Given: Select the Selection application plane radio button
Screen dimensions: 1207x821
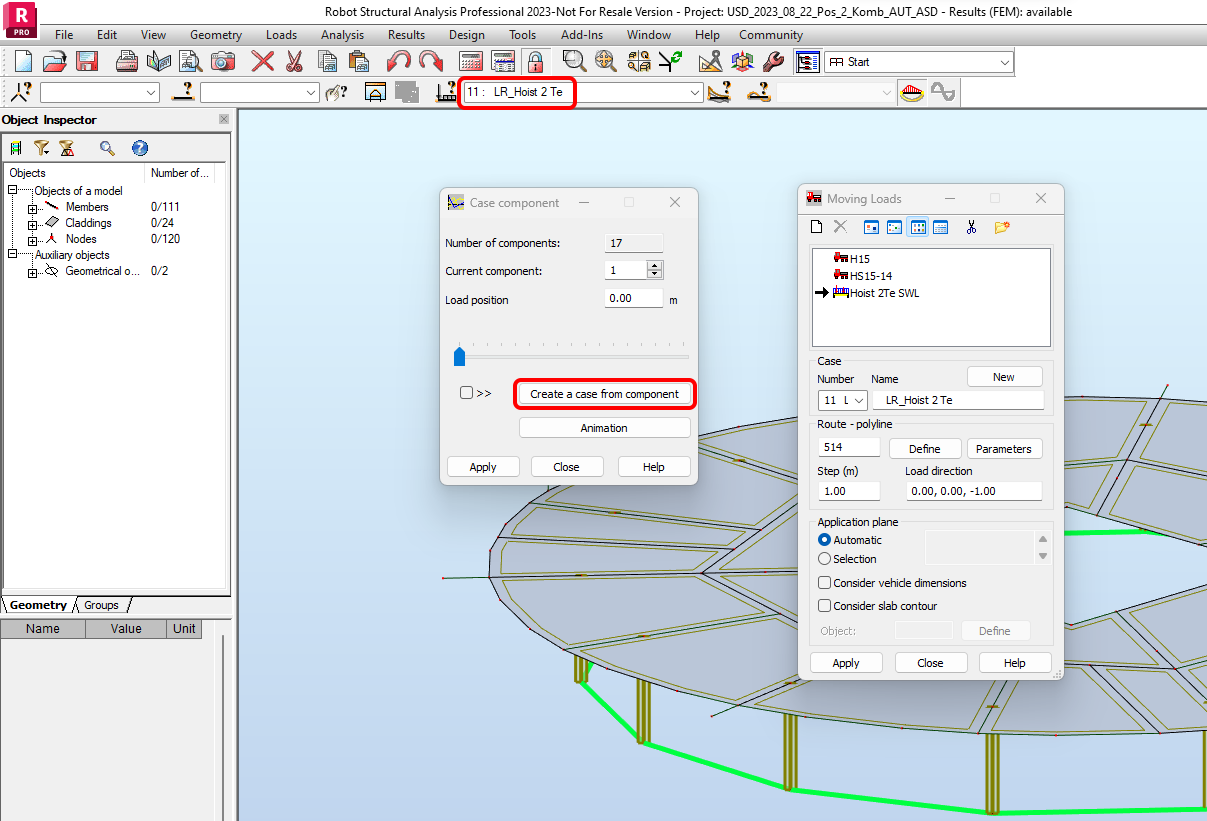Looking at the screenshot, I should [825, 559].
